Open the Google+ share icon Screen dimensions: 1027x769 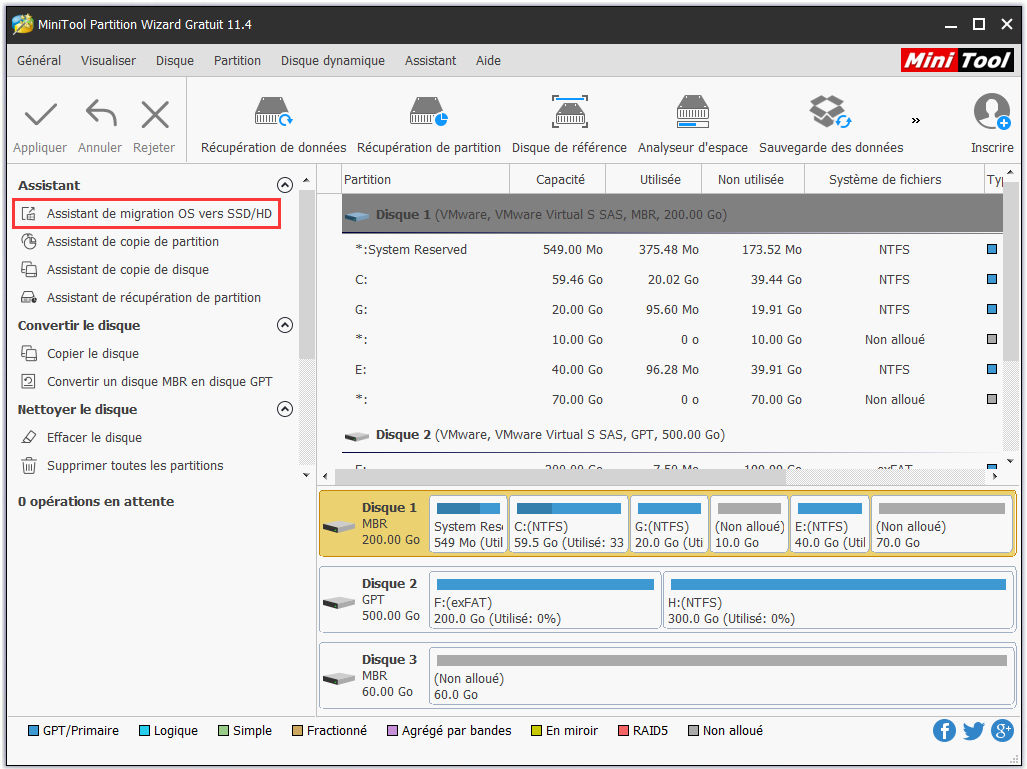[x=1002, y=730]
